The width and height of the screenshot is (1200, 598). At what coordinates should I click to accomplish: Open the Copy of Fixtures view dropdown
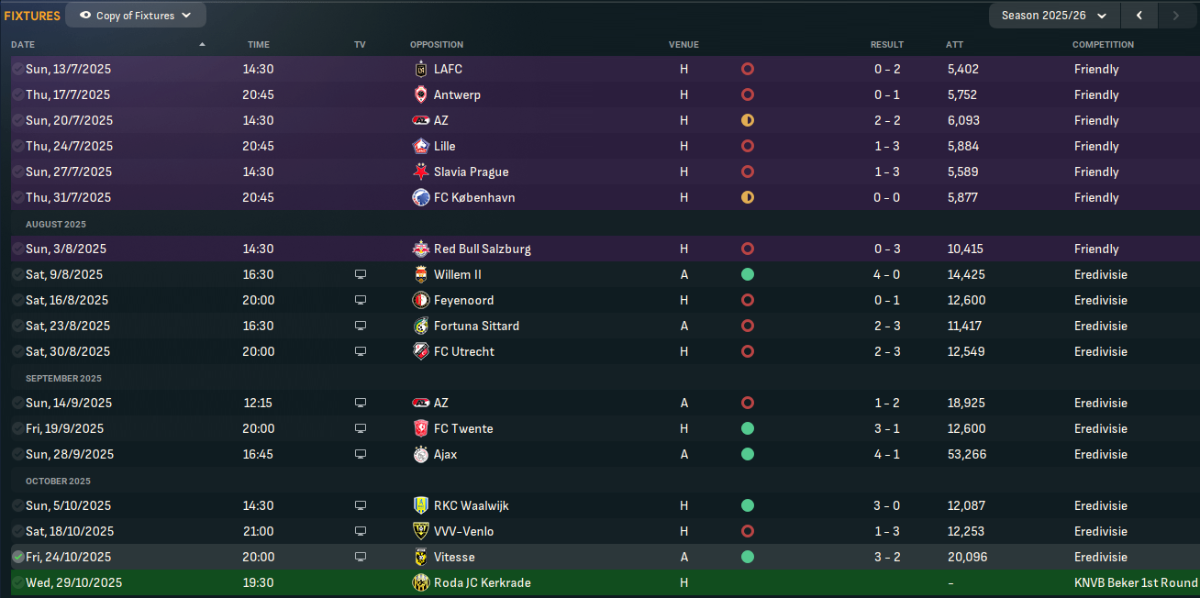tap(136, 15)
